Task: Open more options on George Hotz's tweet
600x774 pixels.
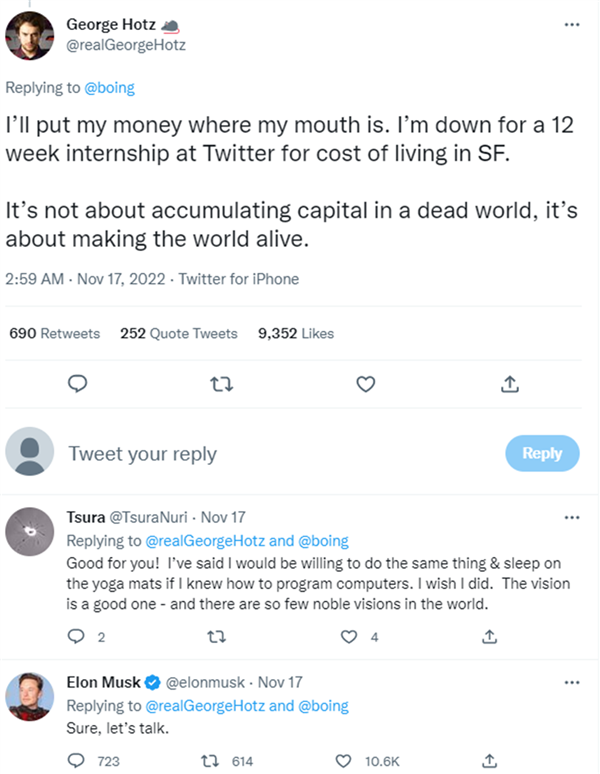Action: click(572, 24)
